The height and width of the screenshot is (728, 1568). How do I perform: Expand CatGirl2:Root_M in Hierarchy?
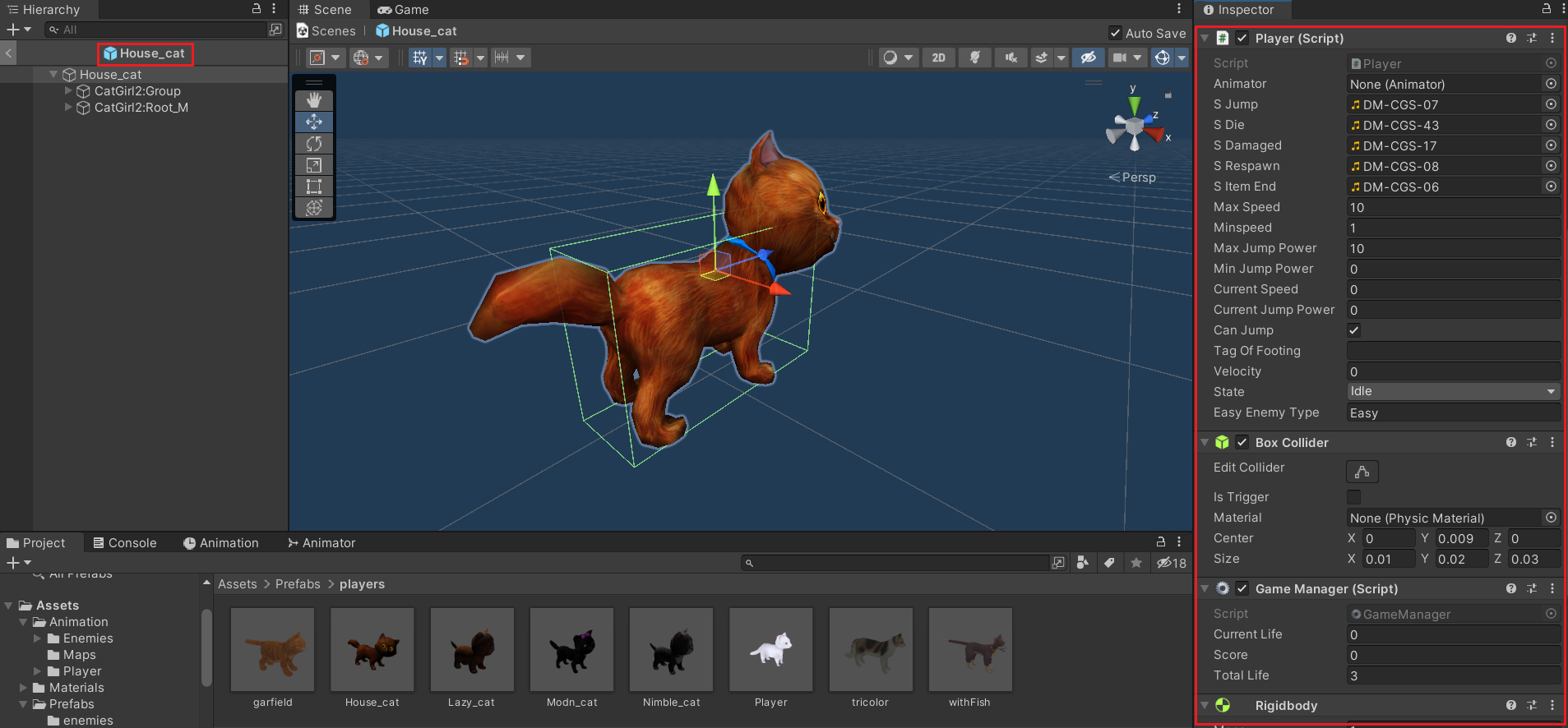(x=68, y=108)
